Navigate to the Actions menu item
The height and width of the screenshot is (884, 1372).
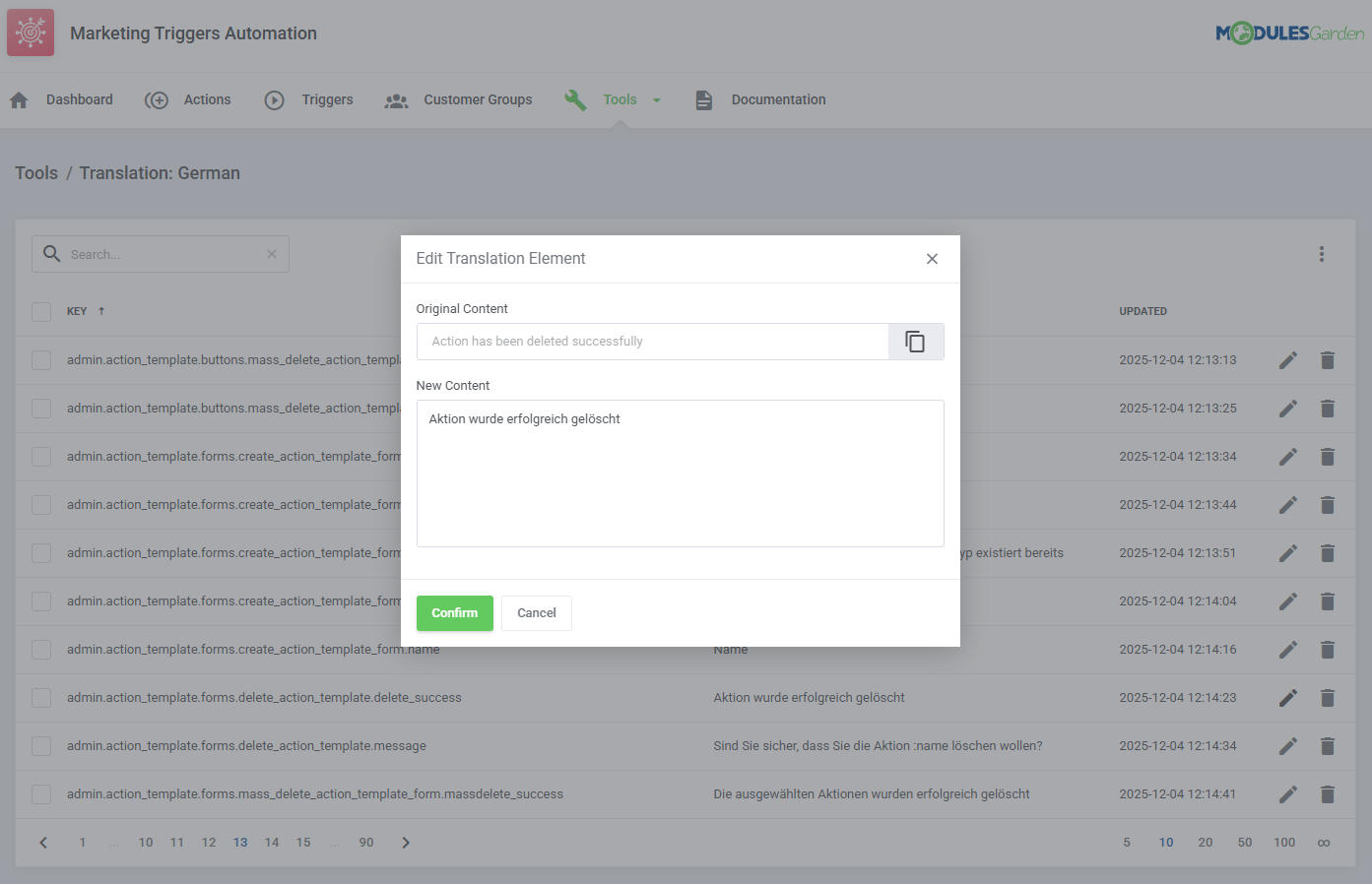point(207,99)
